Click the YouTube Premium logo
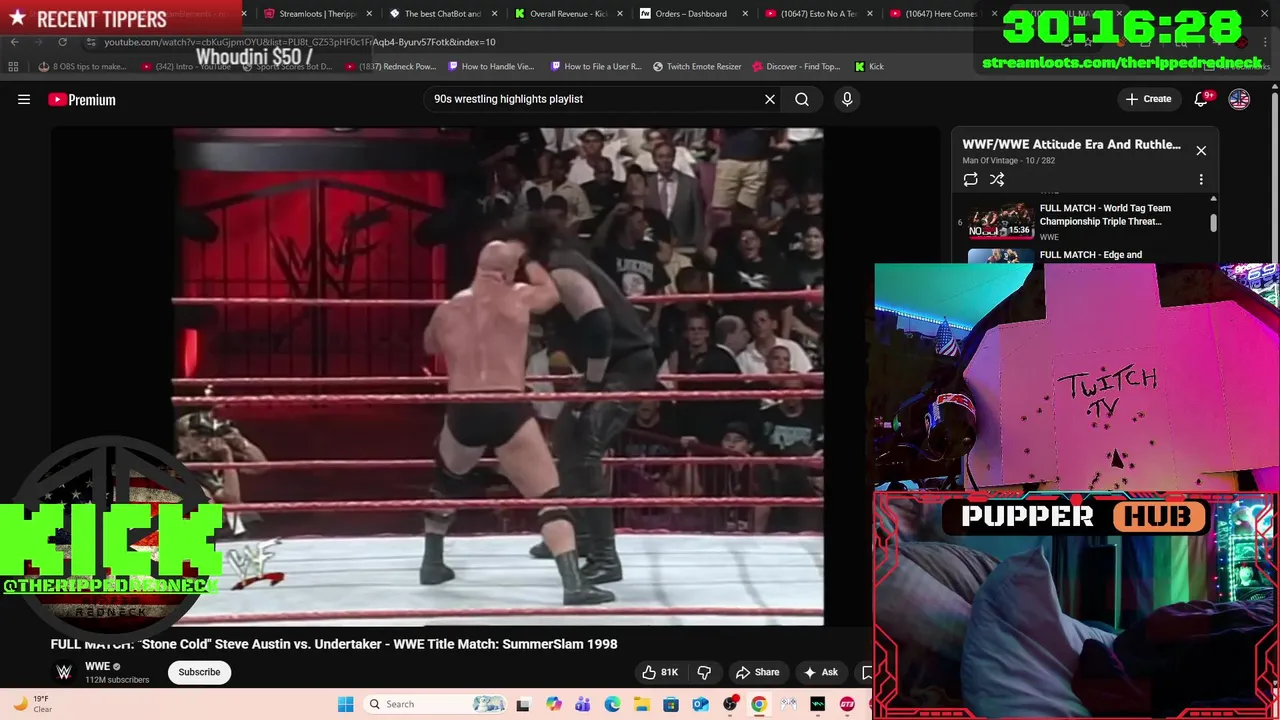This screenshot has height=720, width=1280. (82, 99)
